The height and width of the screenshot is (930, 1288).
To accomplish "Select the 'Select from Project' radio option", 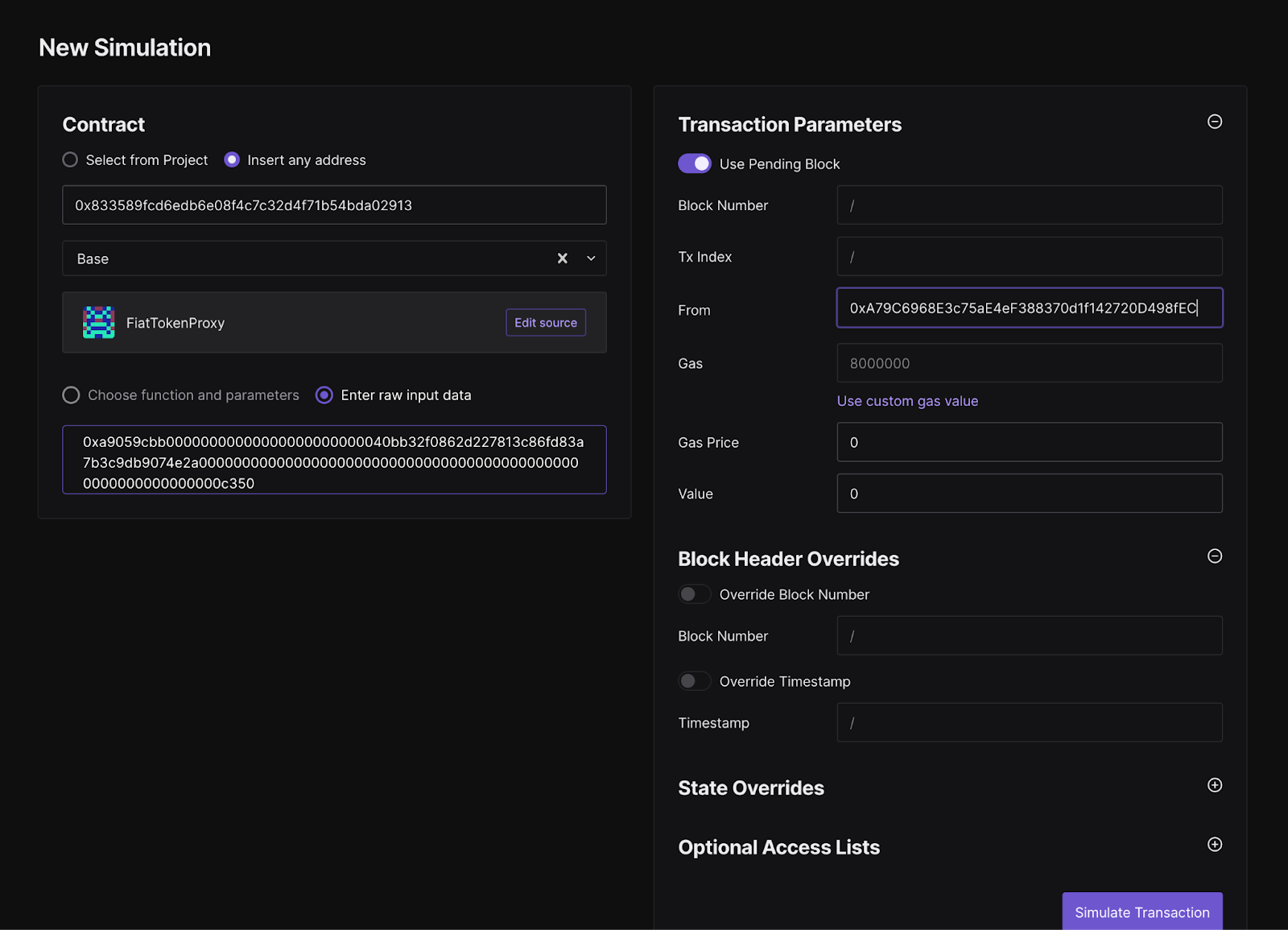I will tap(71, 160).
